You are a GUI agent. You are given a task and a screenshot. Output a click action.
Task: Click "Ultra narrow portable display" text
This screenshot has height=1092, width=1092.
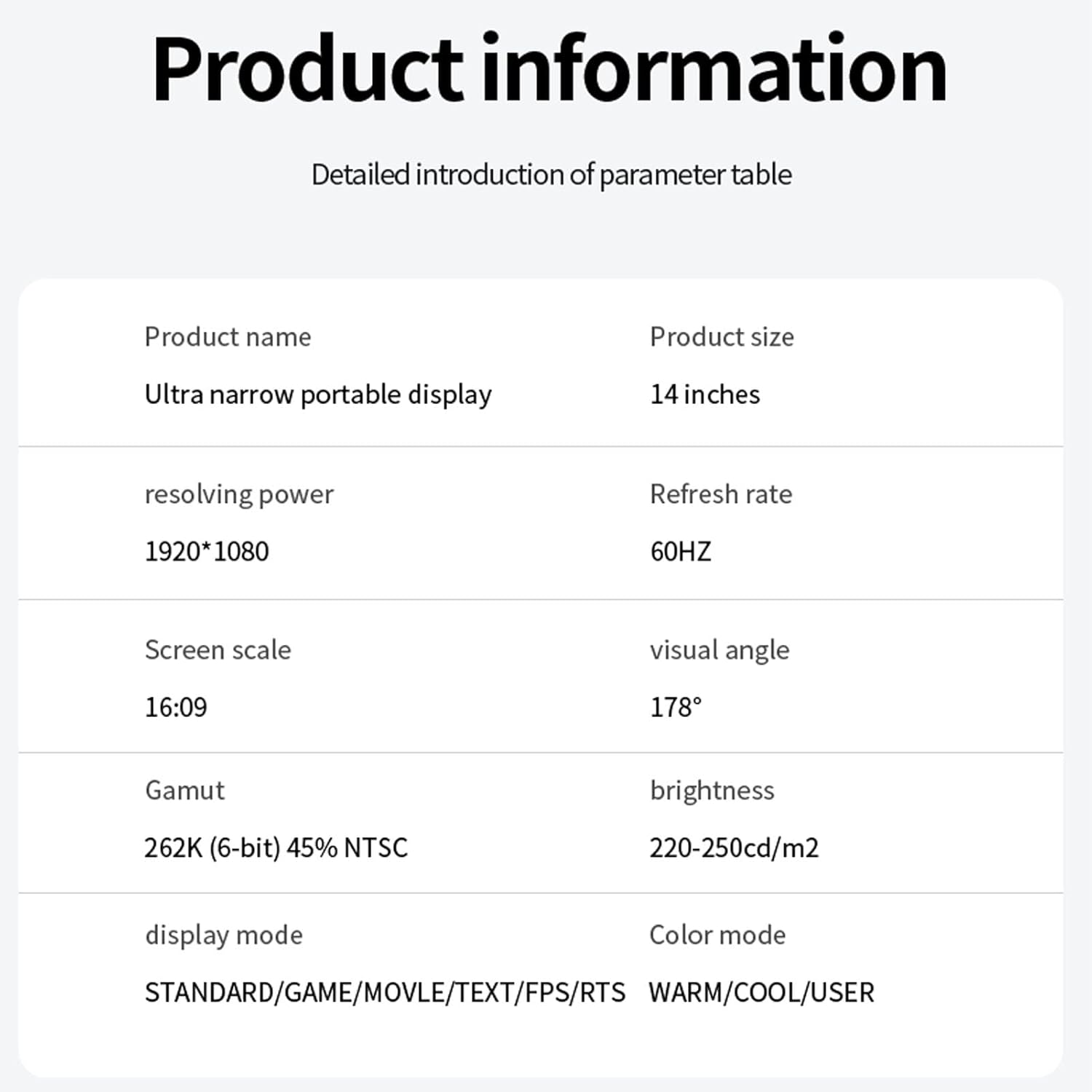pyautogui.click(x=318, y=395)
